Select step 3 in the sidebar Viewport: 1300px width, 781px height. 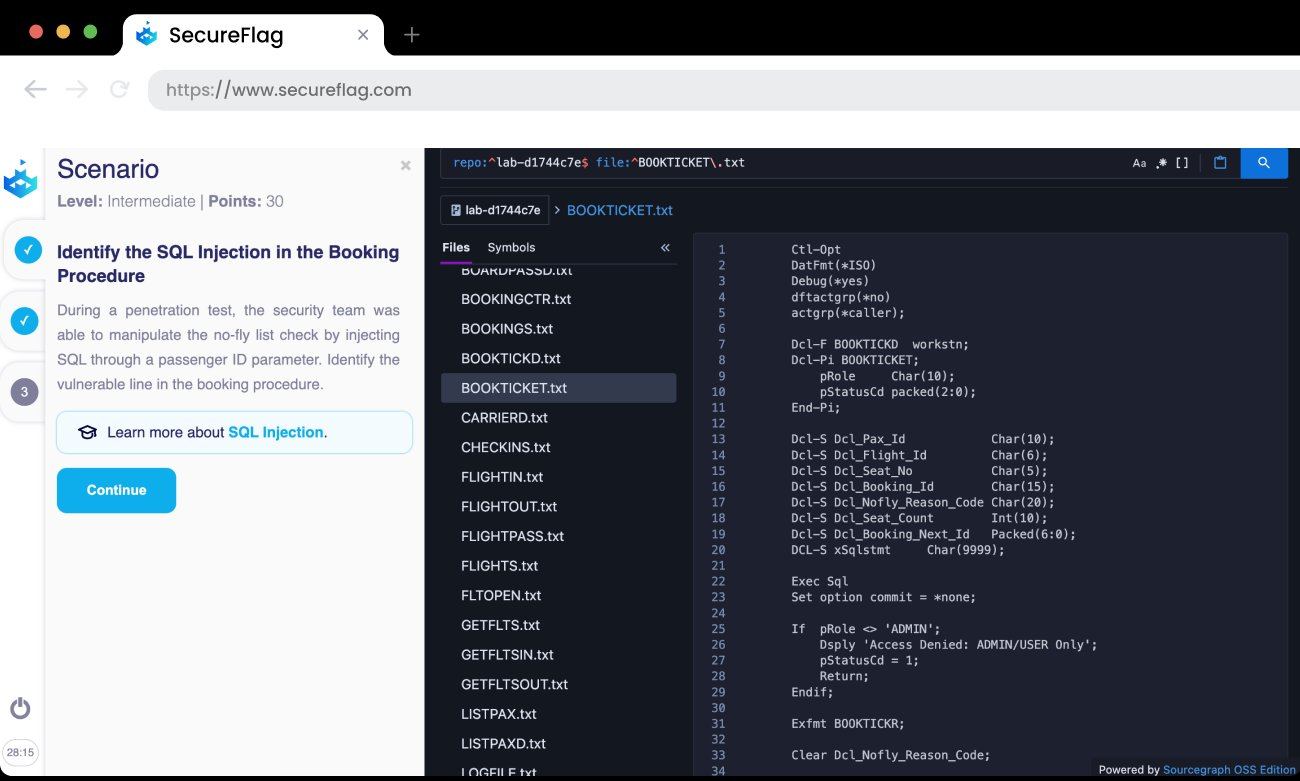click(x=24, y=392)
